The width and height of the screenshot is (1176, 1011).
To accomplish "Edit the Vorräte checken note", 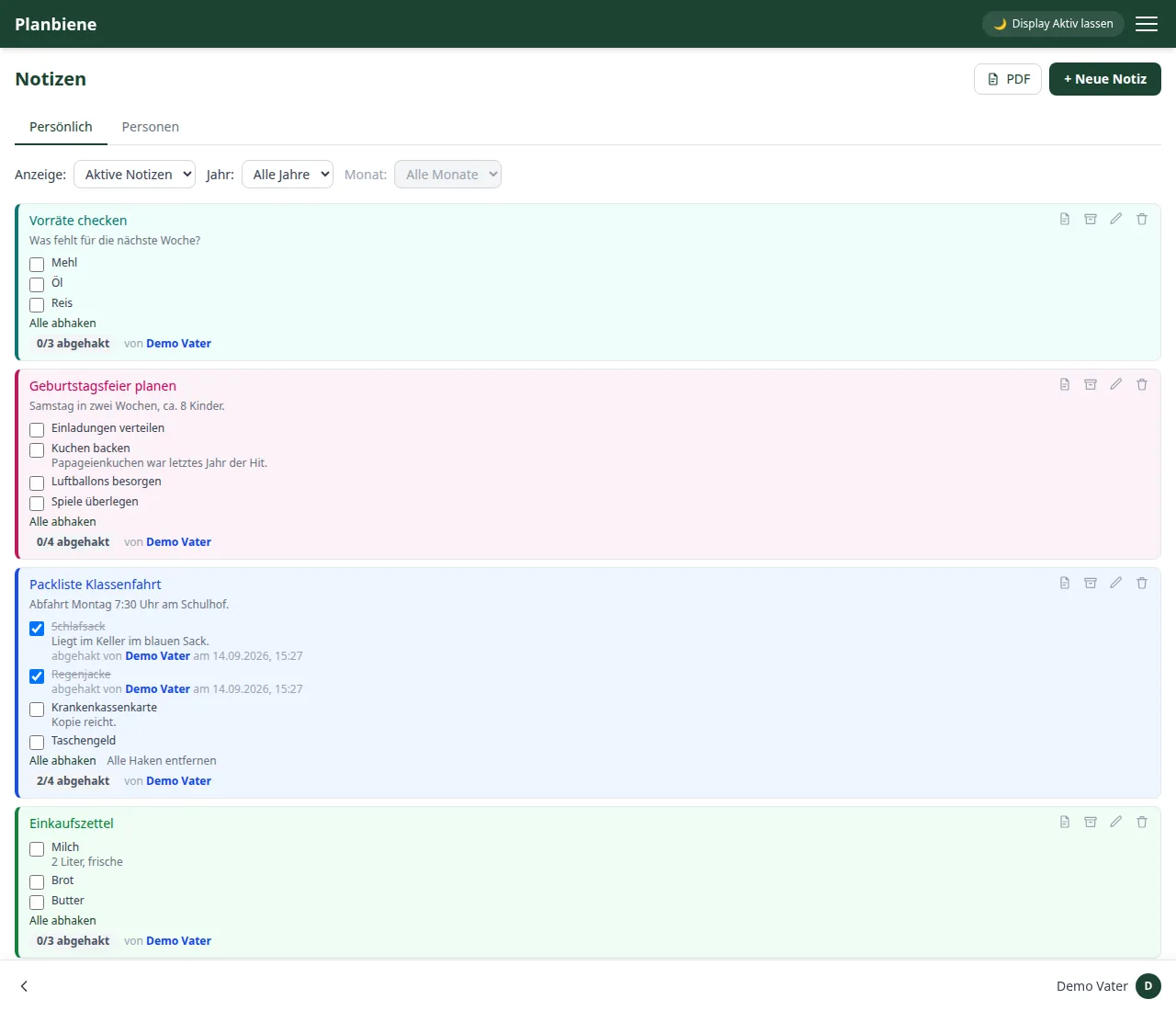I will coord(1116,219).
